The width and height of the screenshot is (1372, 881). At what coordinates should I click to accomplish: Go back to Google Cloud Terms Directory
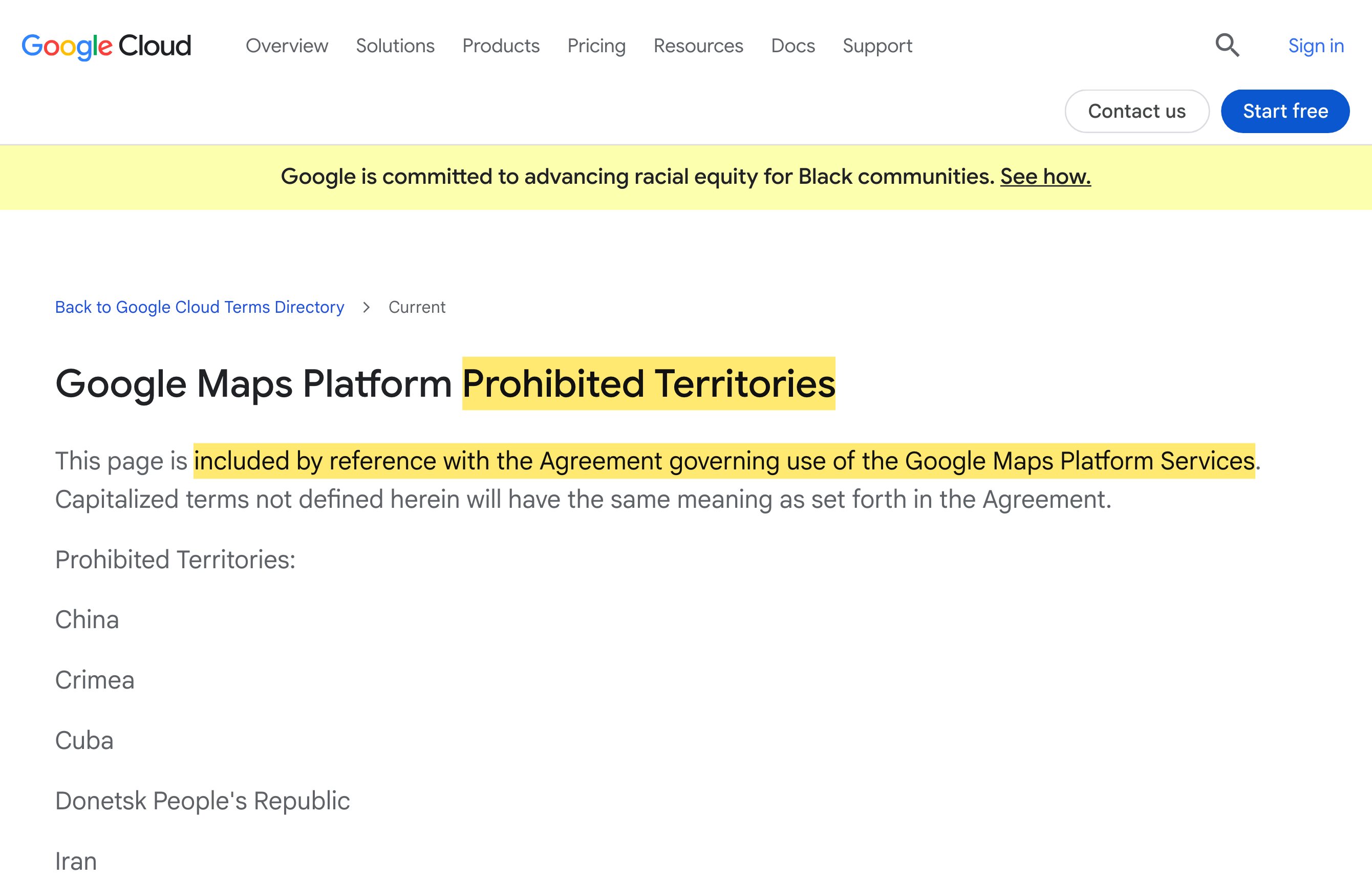click(200, 307)
